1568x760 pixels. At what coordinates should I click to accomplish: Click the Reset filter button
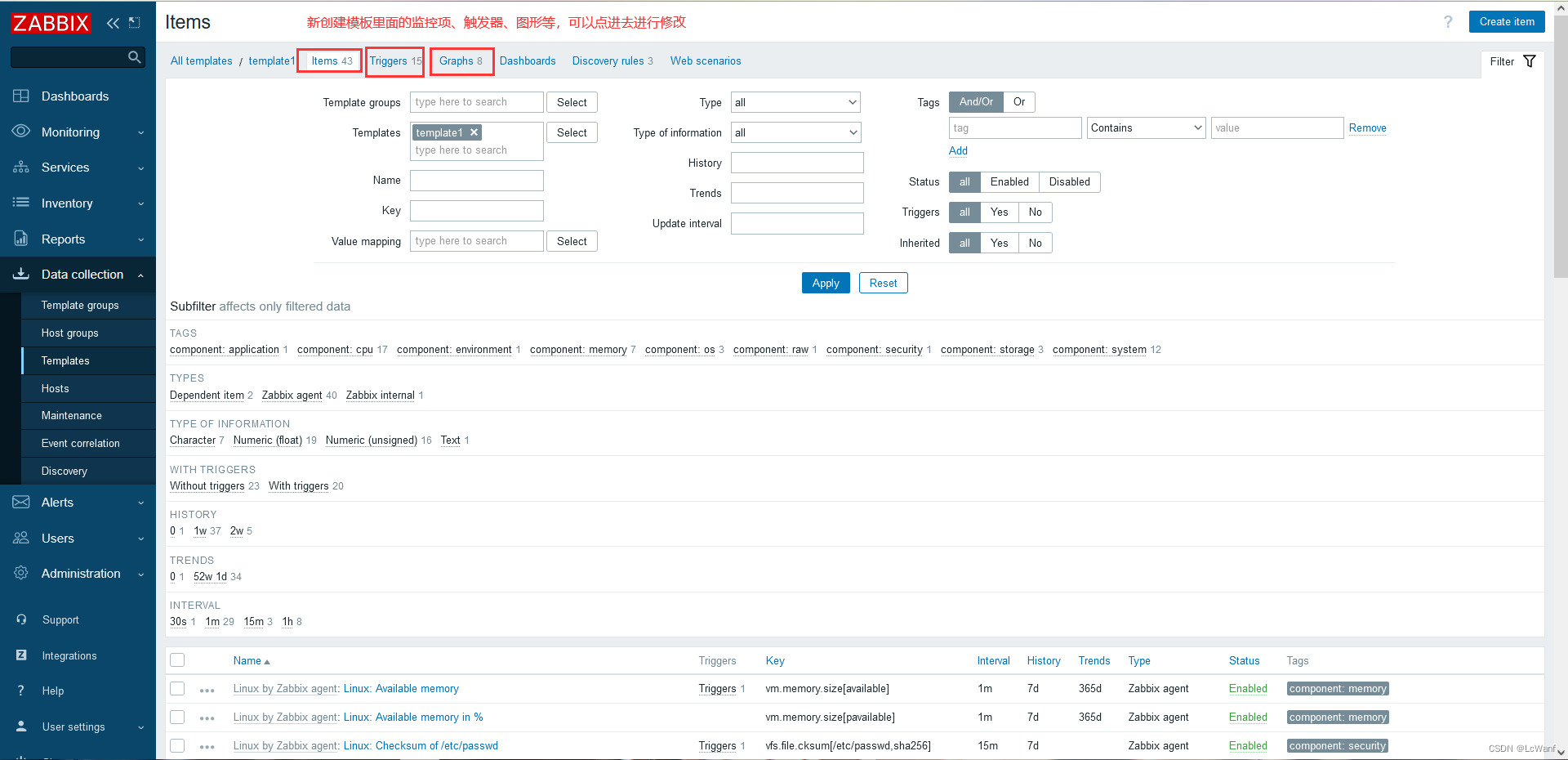pos(883,283)
